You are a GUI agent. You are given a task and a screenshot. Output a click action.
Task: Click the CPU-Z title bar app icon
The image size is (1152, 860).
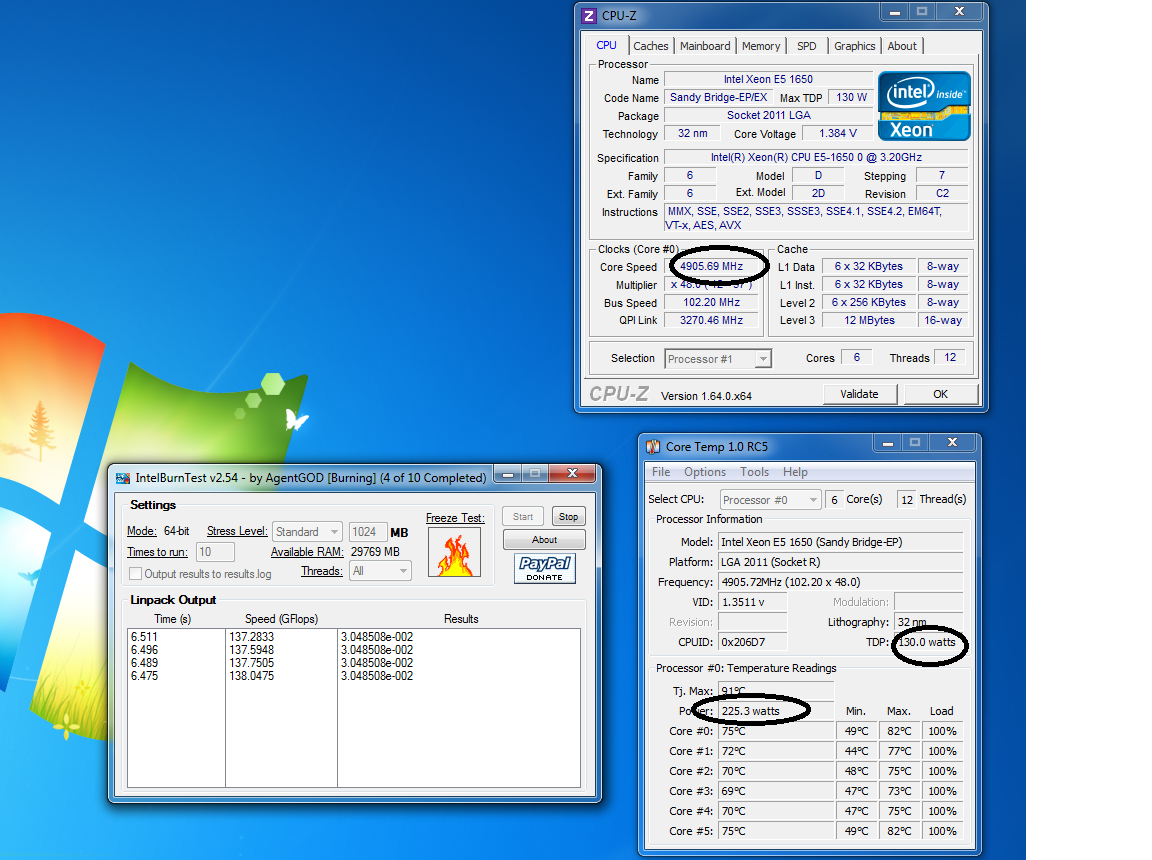point(588,15)
